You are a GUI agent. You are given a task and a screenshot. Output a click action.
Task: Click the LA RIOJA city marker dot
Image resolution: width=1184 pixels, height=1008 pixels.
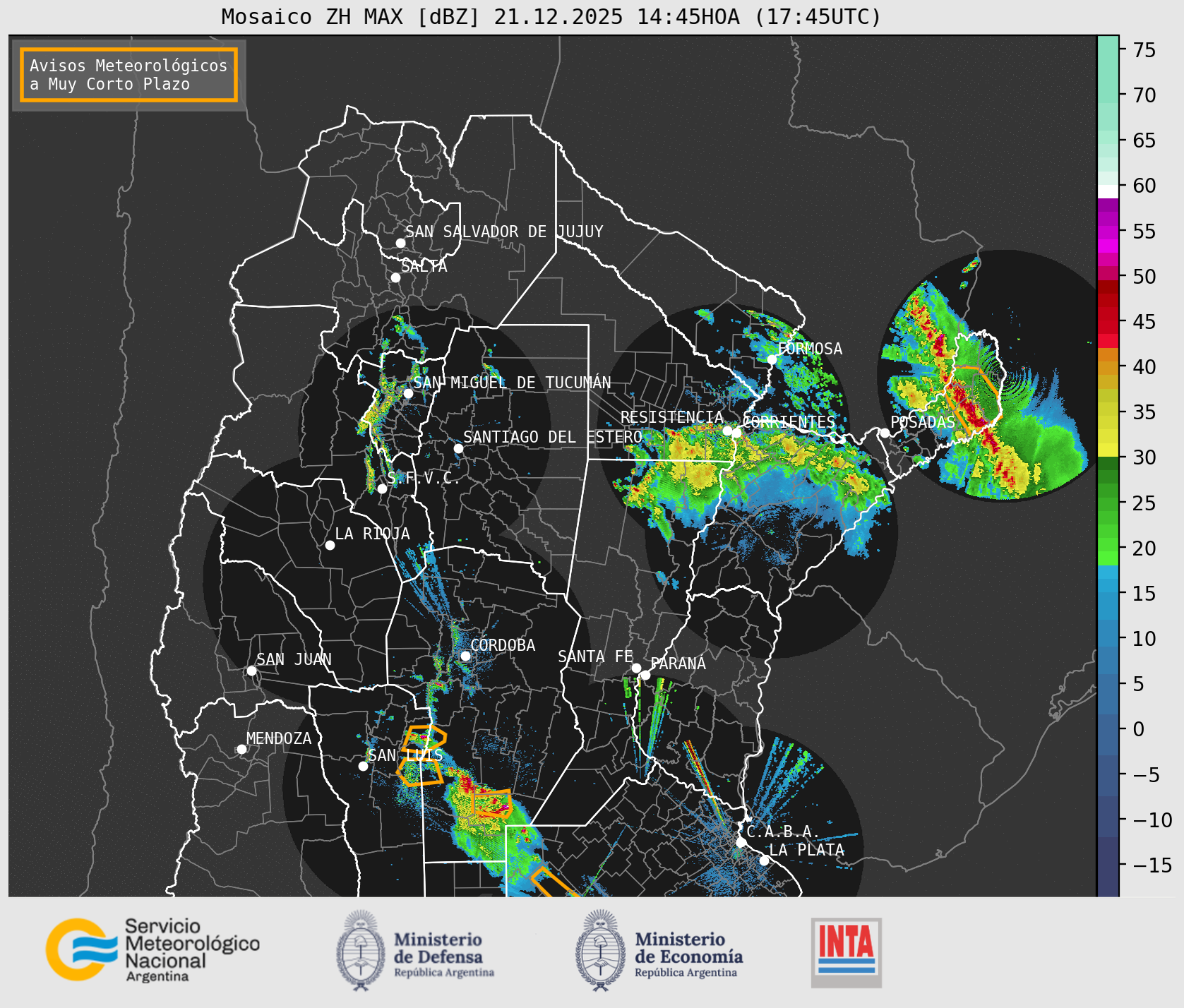pos(330,545)
